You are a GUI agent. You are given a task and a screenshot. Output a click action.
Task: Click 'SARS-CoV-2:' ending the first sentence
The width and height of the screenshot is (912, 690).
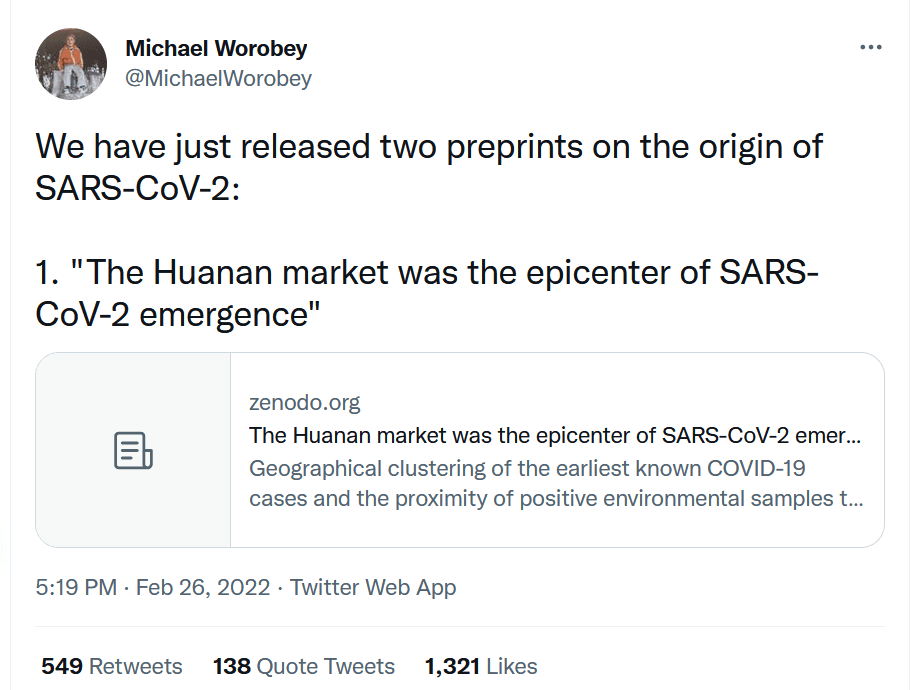[x=138, y=189]
